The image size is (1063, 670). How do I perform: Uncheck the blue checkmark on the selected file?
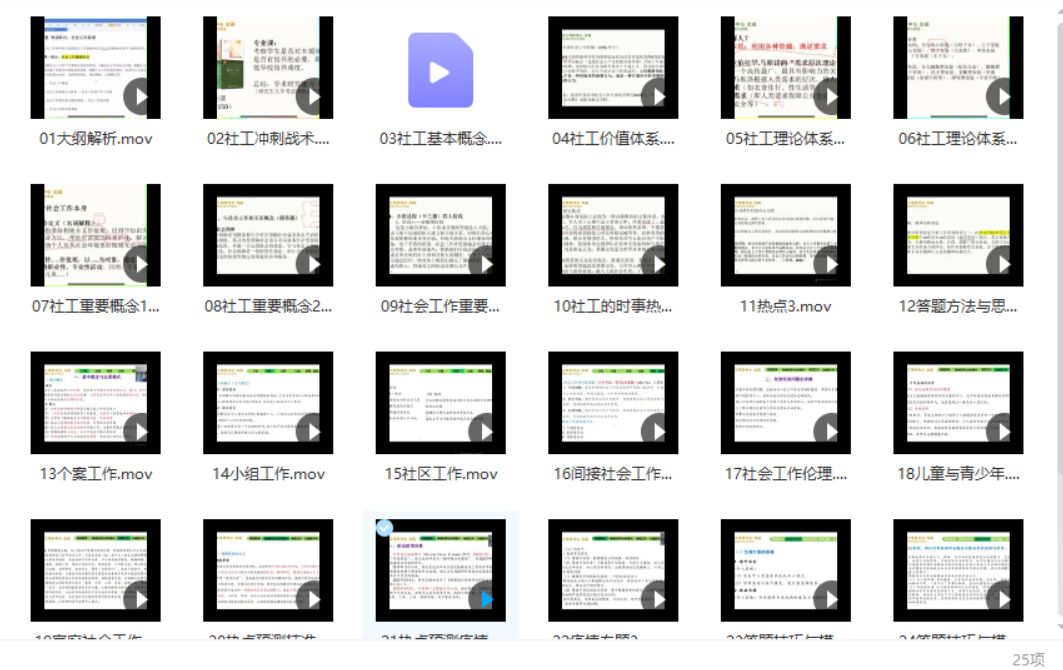384,528
